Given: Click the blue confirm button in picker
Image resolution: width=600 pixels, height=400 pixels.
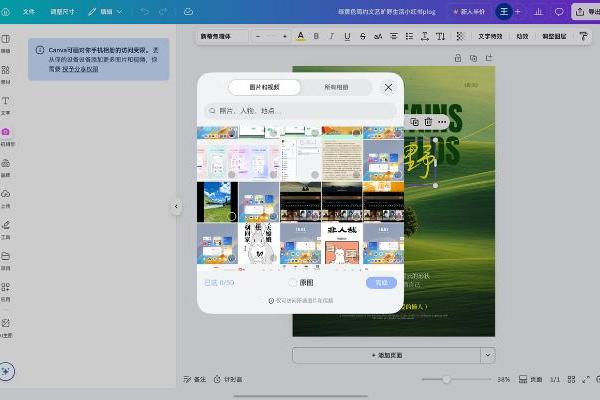Looking at the screenshot, I should point(381,283).
